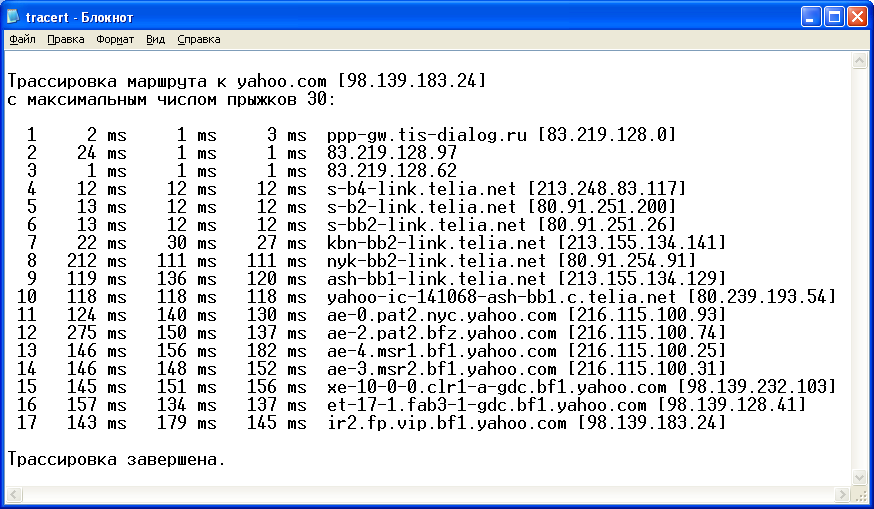Viewport: 874px width, 509px height.
Task: Close the tracert Notepad window
Action: pos(857,17)
